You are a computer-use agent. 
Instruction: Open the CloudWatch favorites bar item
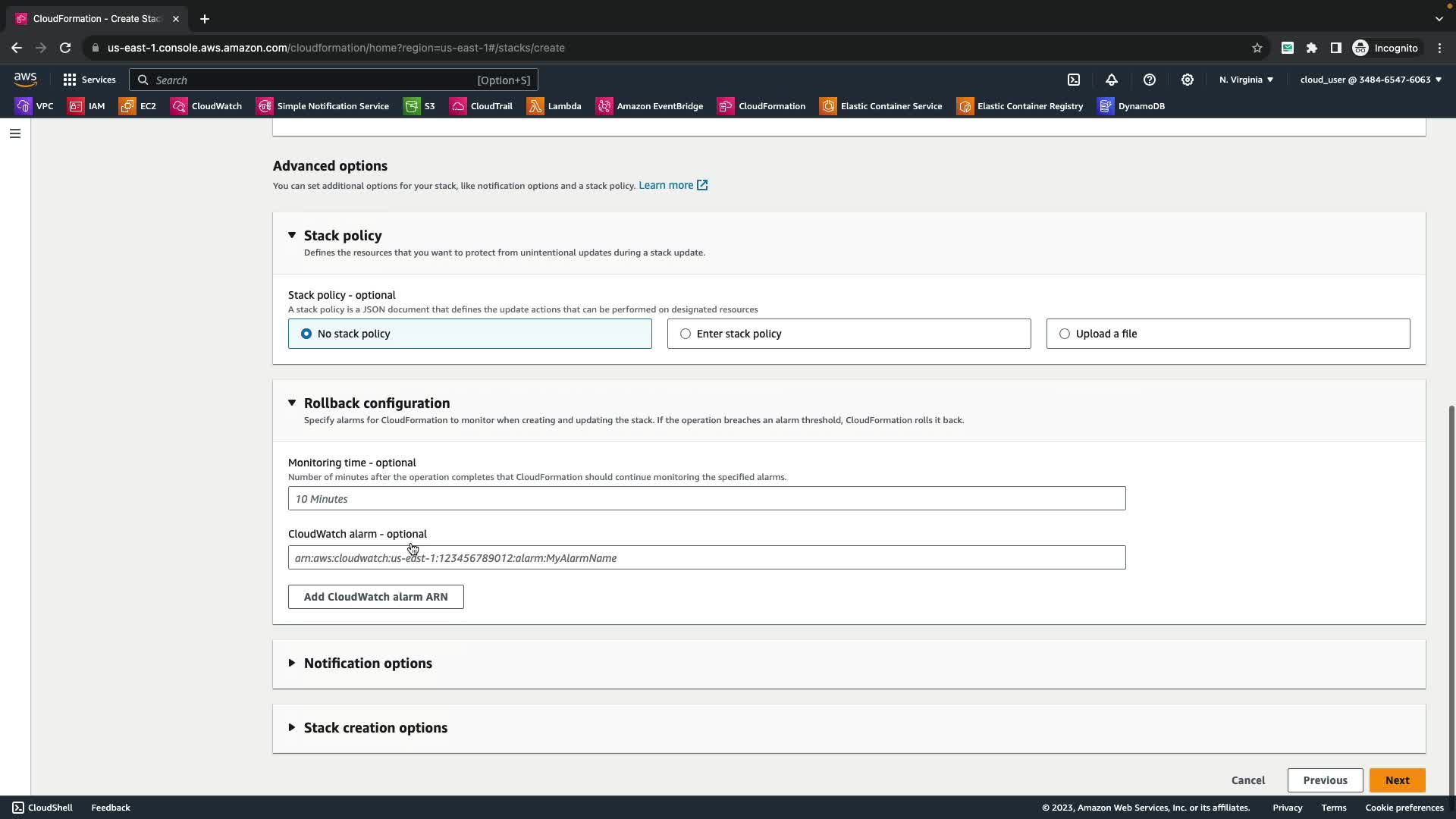pos(206,106)
